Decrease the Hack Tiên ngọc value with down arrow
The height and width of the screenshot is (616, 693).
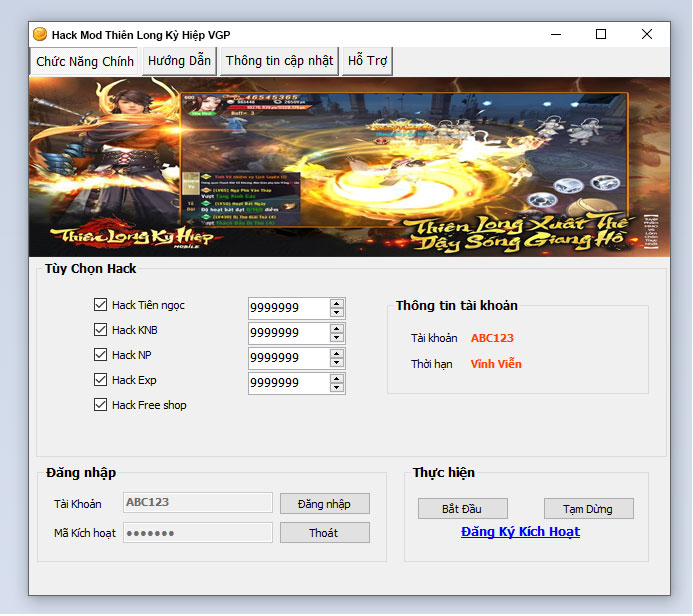point(337,312)
